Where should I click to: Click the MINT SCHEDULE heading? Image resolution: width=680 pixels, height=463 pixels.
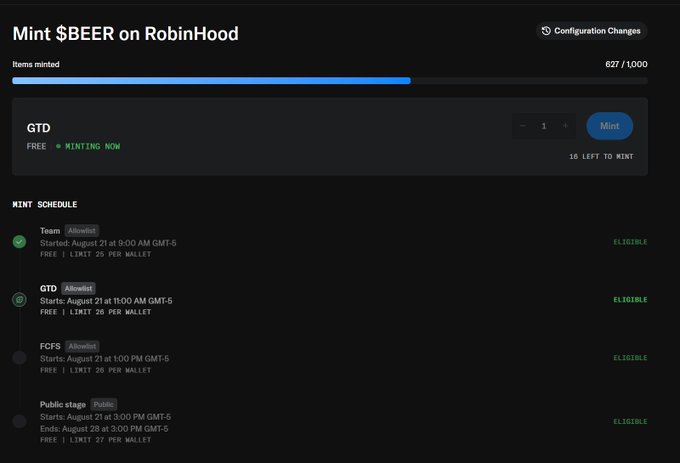click(x=45, y=204)
